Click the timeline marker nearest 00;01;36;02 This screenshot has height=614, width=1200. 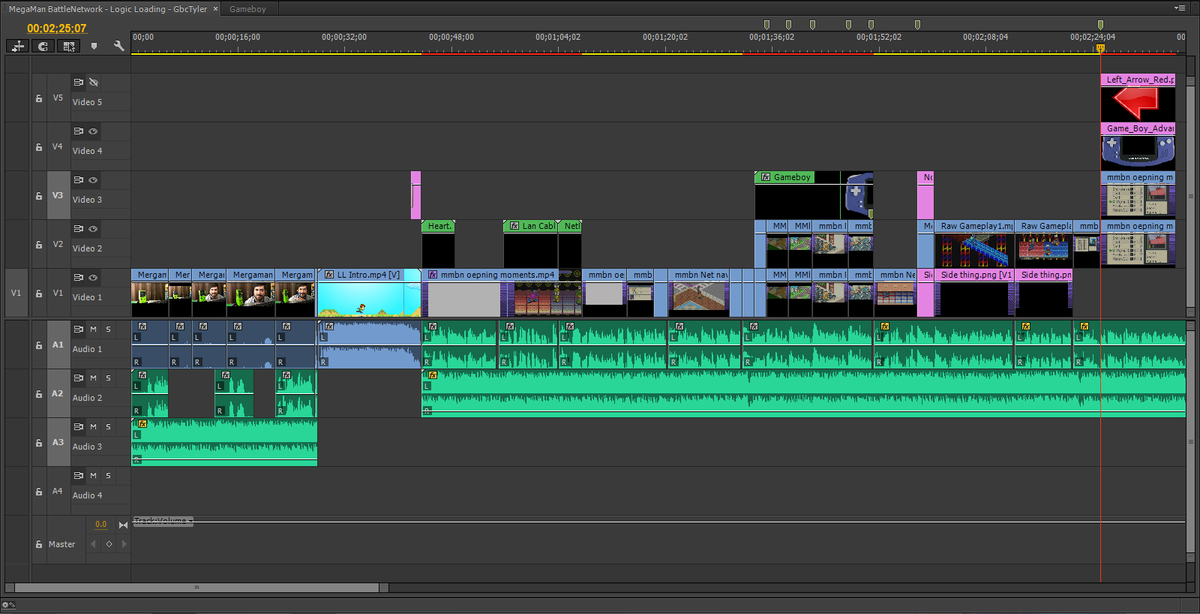coord(767,24)
